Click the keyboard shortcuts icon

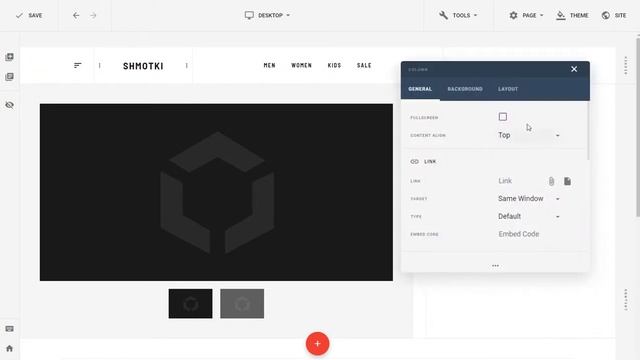9,329
